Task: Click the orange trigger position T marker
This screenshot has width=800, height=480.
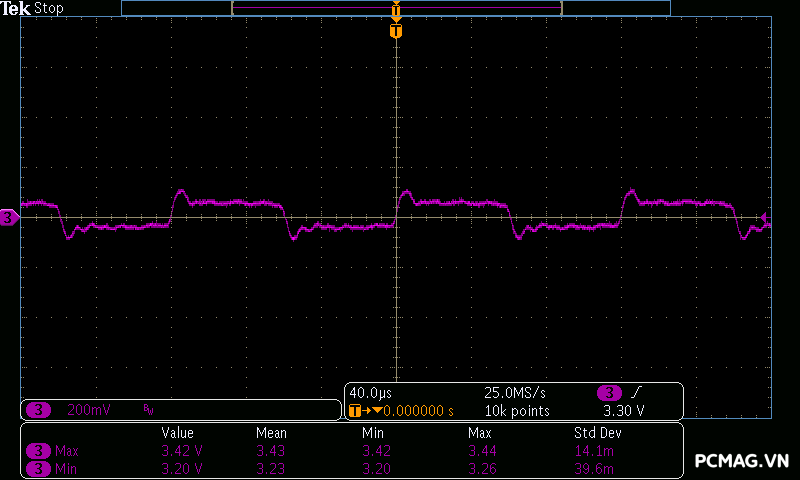Action: 396,31
